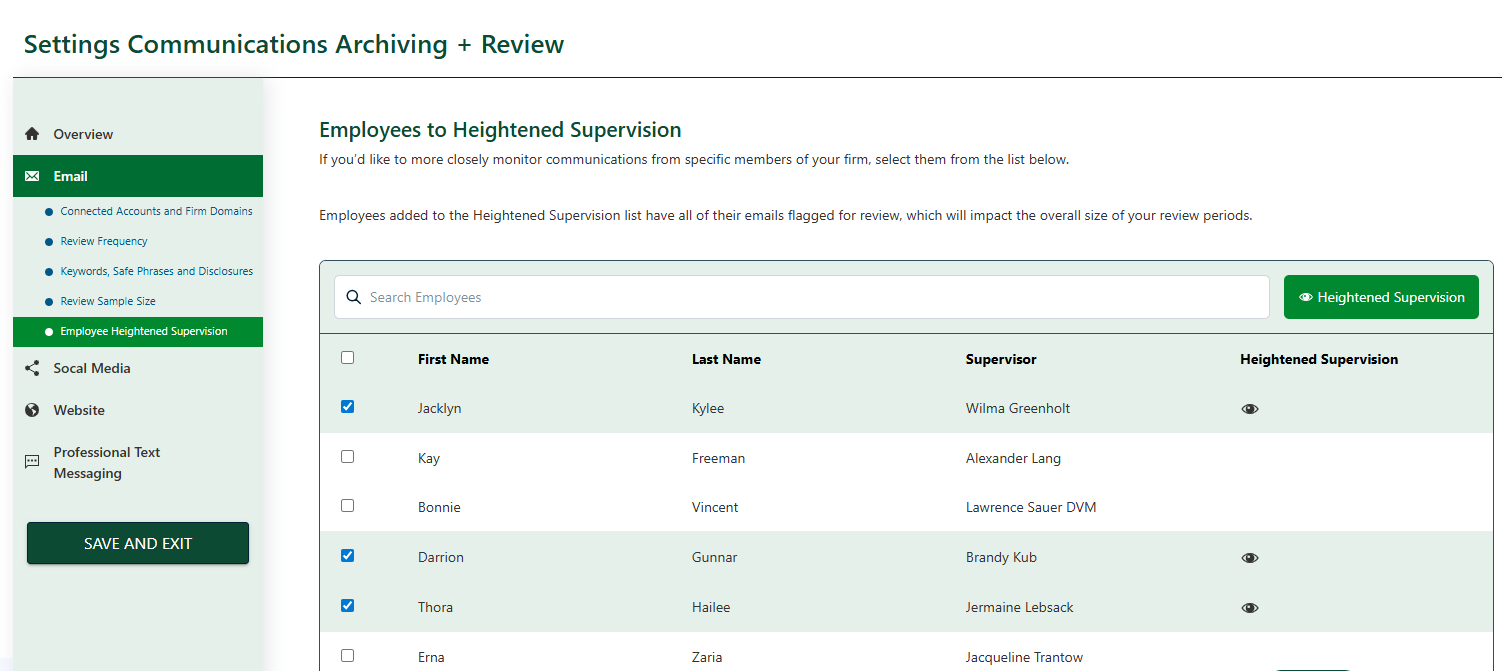Image resolution: width=1502 pixels, height=671 pixels.
Task: Select the checkbox for Bonnie Vincent
Action: [347, 506]
